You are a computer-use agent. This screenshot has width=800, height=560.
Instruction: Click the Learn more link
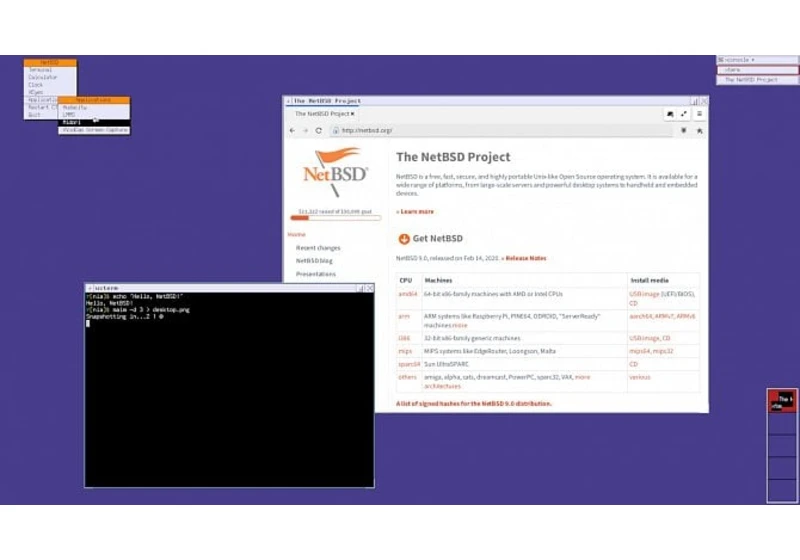[x=416, y=212]
